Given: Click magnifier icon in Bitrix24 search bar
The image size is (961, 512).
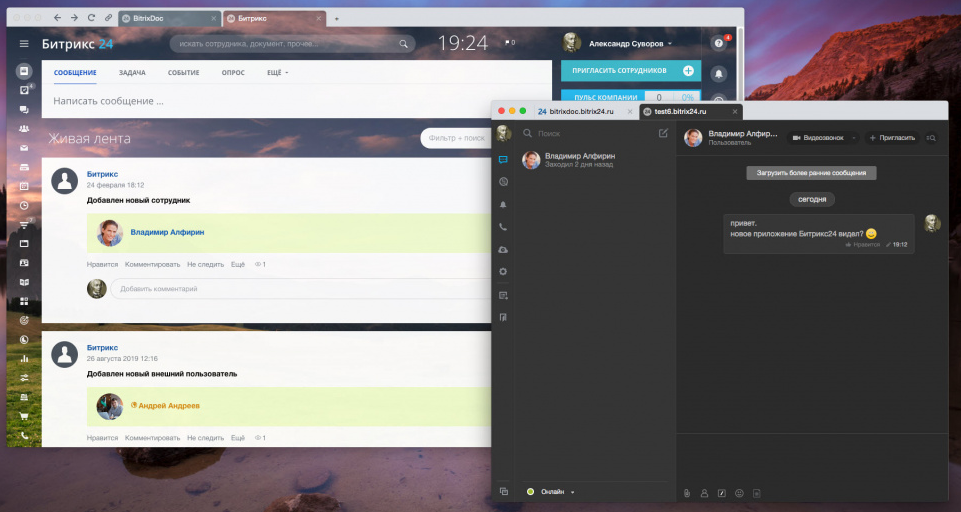Looking at the screenshot, I should tap(403, 44).
